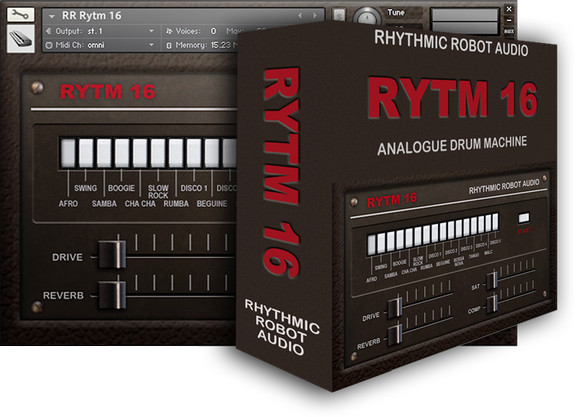Click the DRIVE slider on the box art panel

point(395,308)
